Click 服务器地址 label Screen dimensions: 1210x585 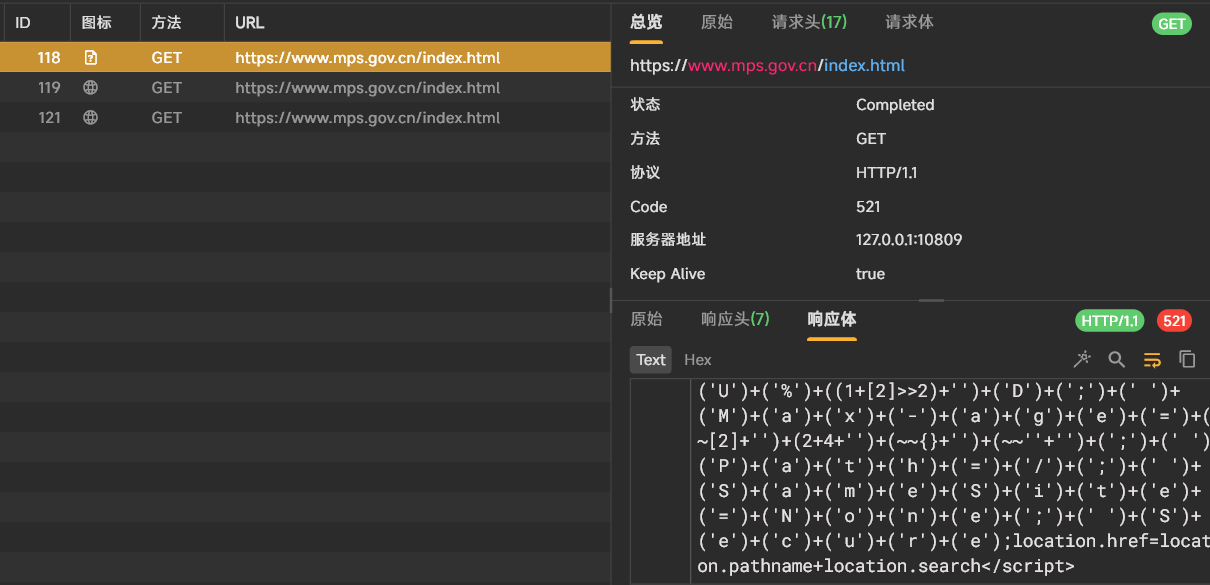668,240
